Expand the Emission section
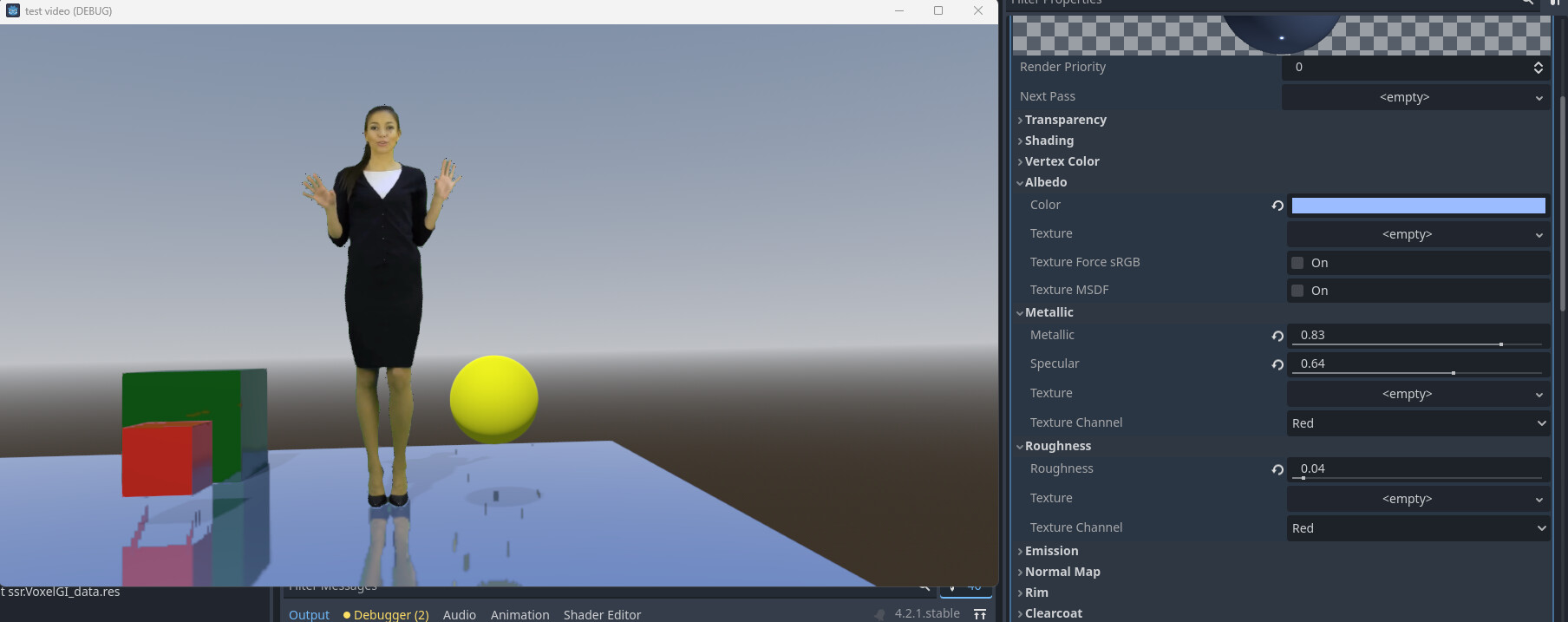The image size is (1568, 622). pos(1051,551)
